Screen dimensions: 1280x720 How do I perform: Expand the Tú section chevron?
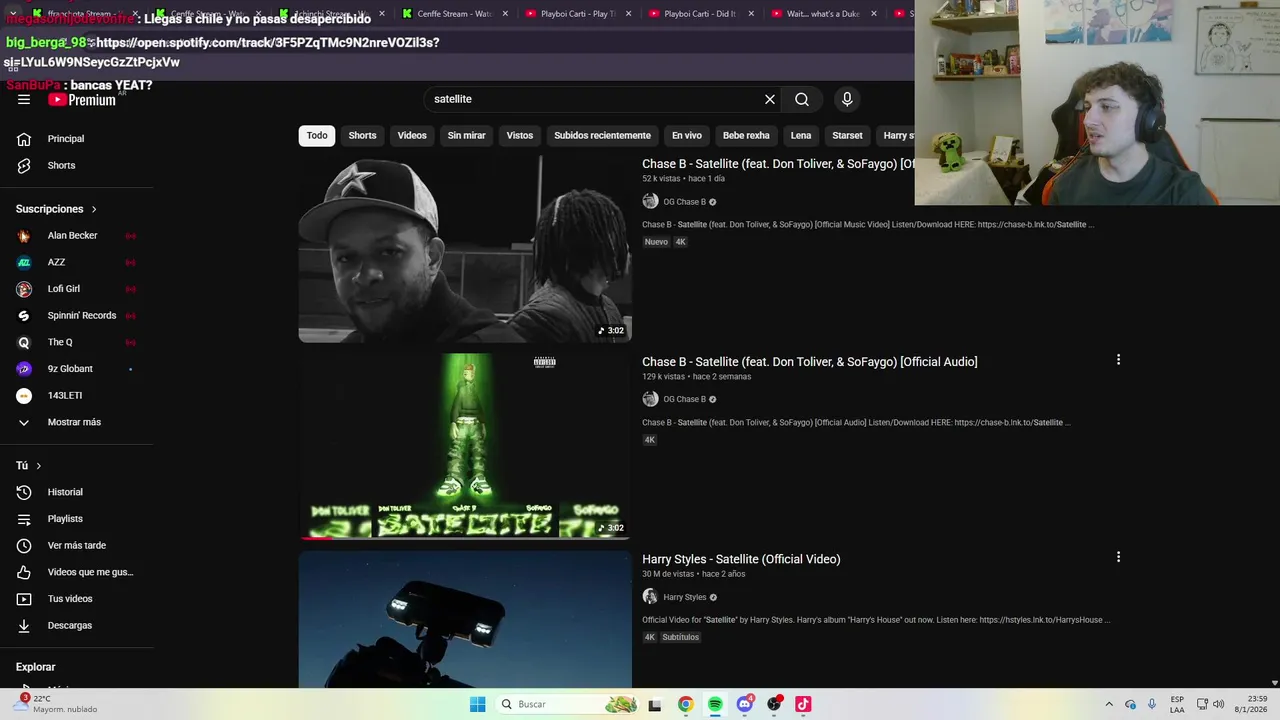tap(39, 466)
